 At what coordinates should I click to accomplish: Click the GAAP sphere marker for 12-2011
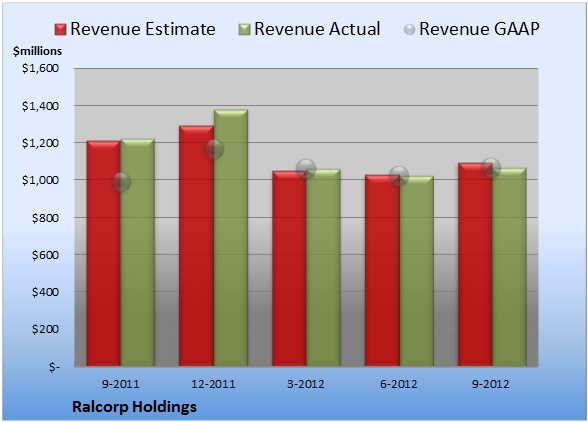pos(214,149)
